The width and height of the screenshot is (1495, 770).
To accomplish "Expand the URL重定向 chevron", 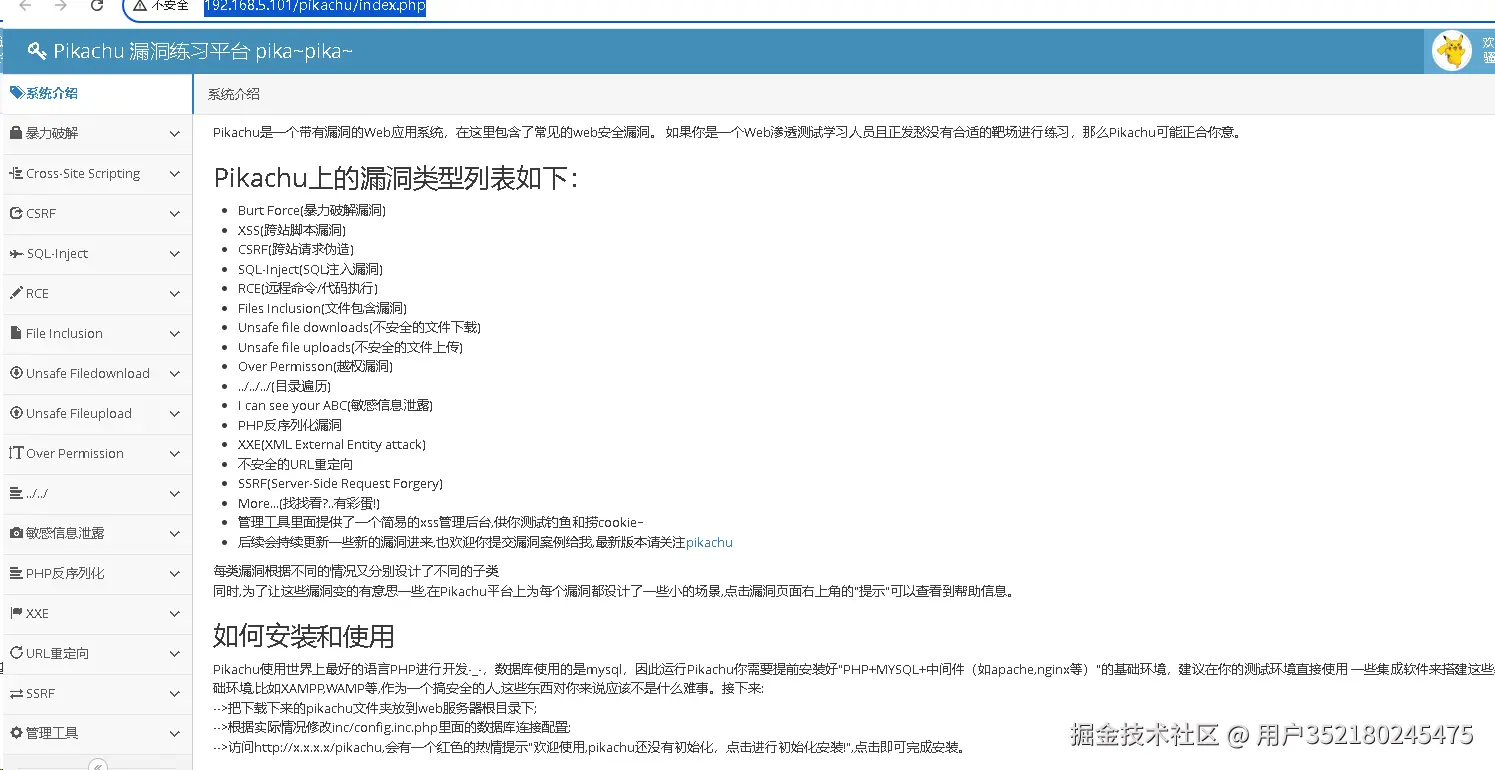I will click(x=175, y=654).
